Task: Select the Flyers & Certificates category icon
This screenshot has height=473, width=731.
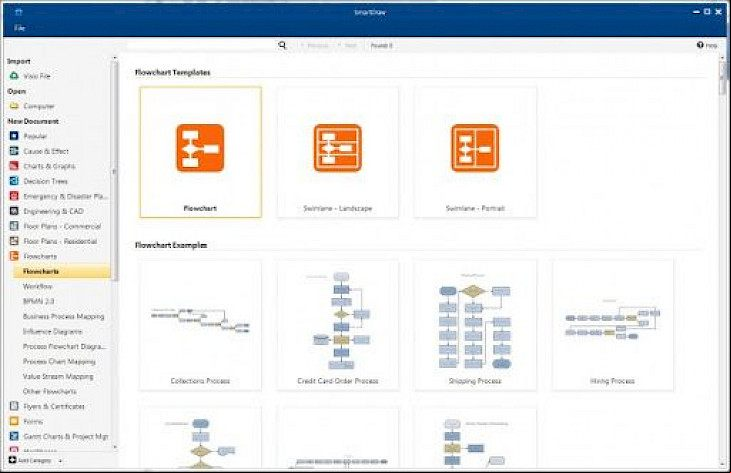Action: click(14, 406)
